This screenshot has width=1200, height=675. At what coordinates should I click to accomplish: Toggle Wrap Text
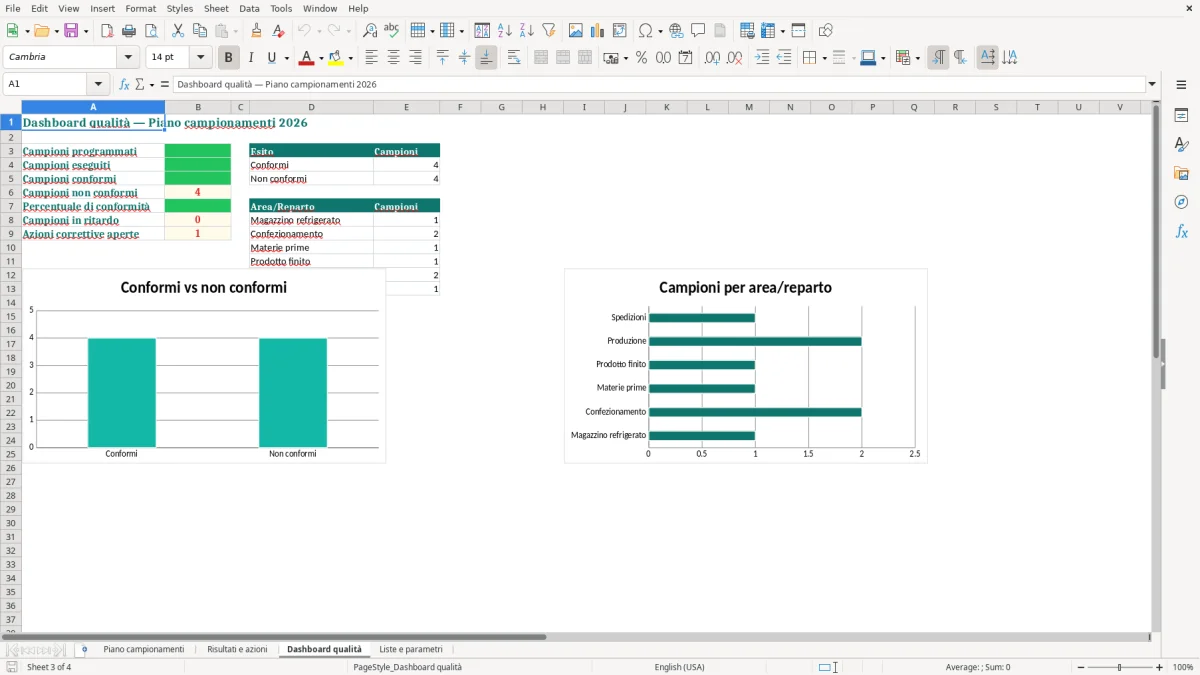pos(514,58)
